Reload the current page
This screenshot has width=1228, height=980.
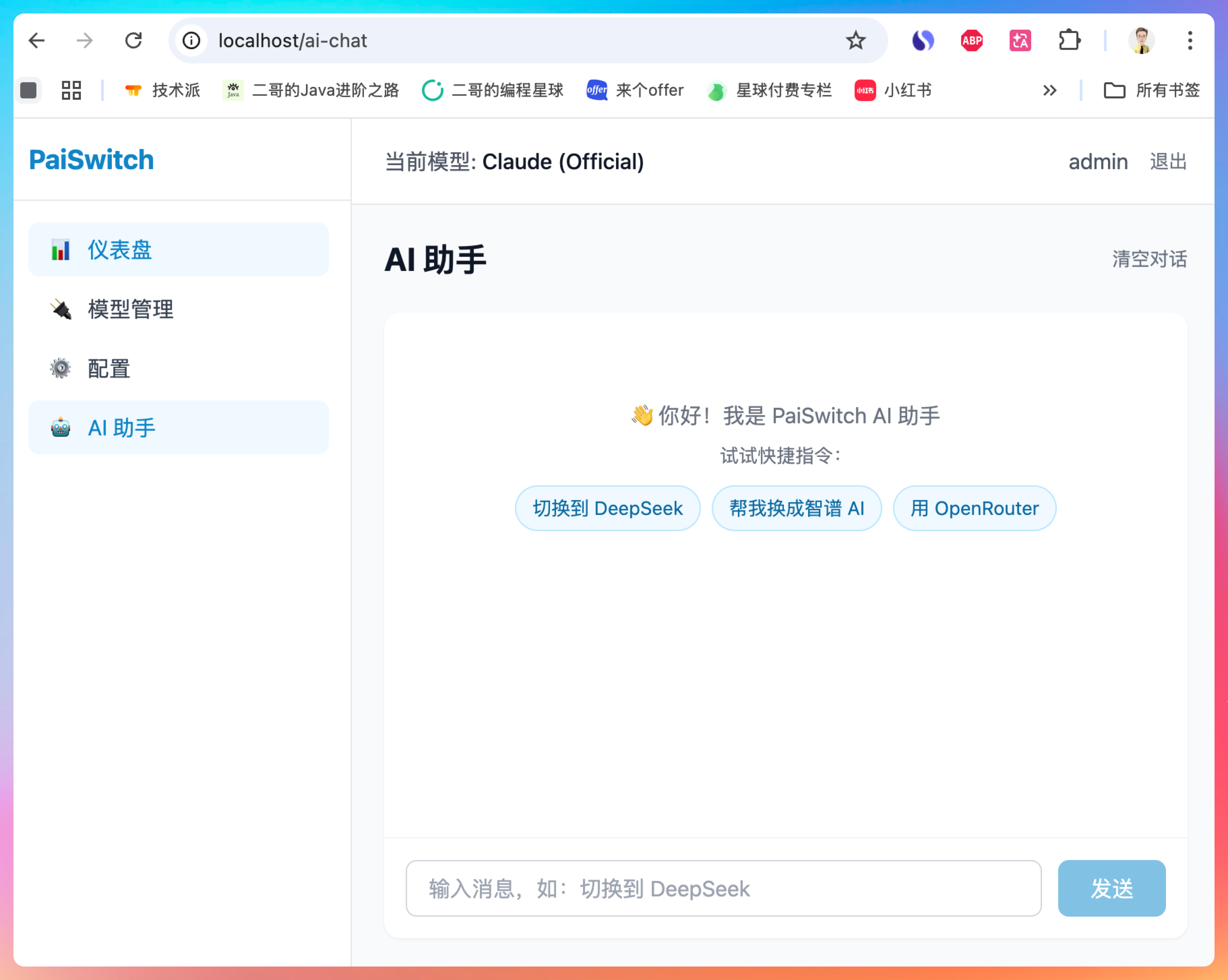133,40
